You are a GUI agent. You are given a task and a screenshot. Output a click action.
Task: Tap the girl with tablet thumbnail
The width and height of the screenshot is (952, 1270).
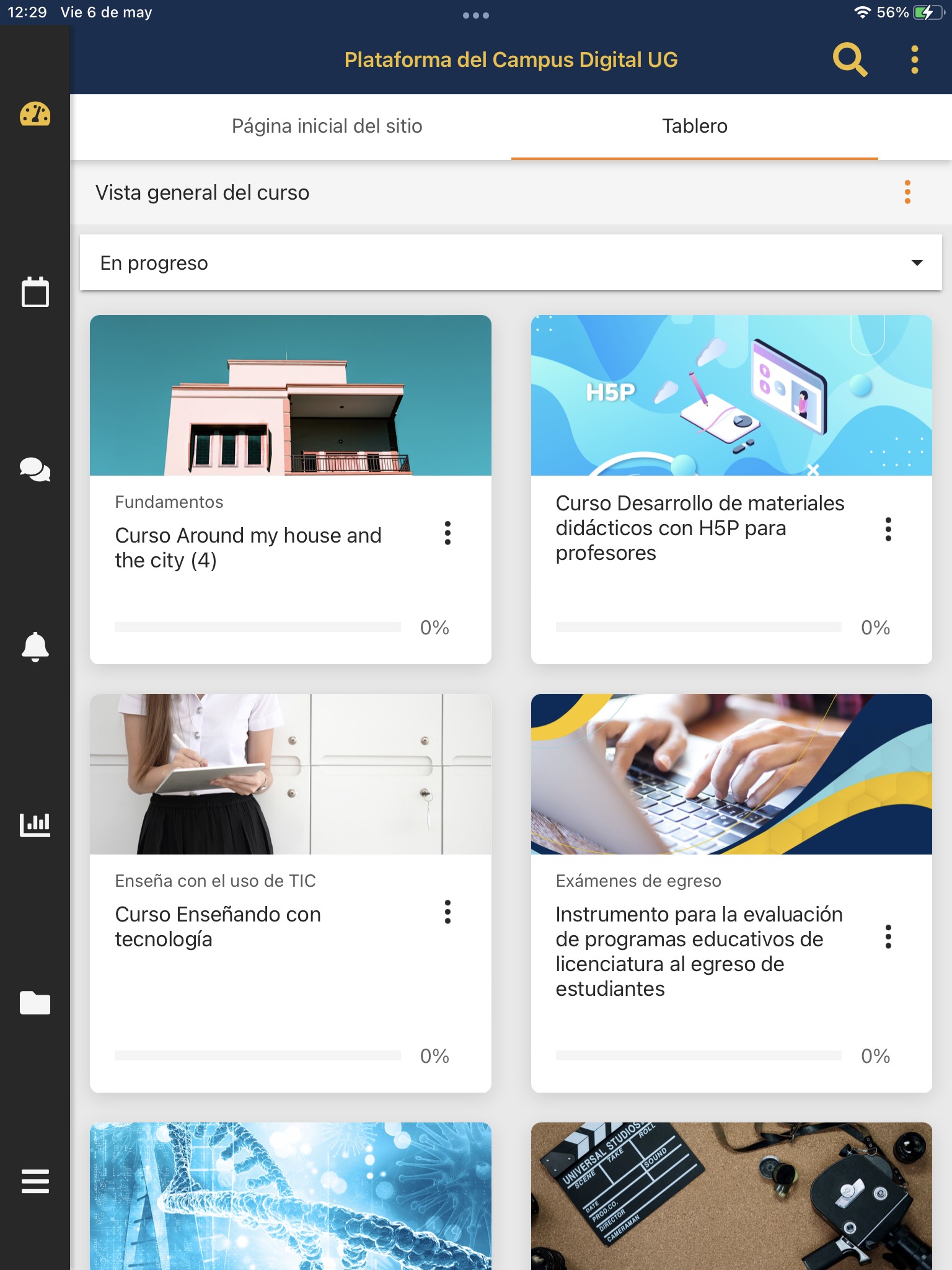(290, 774)
